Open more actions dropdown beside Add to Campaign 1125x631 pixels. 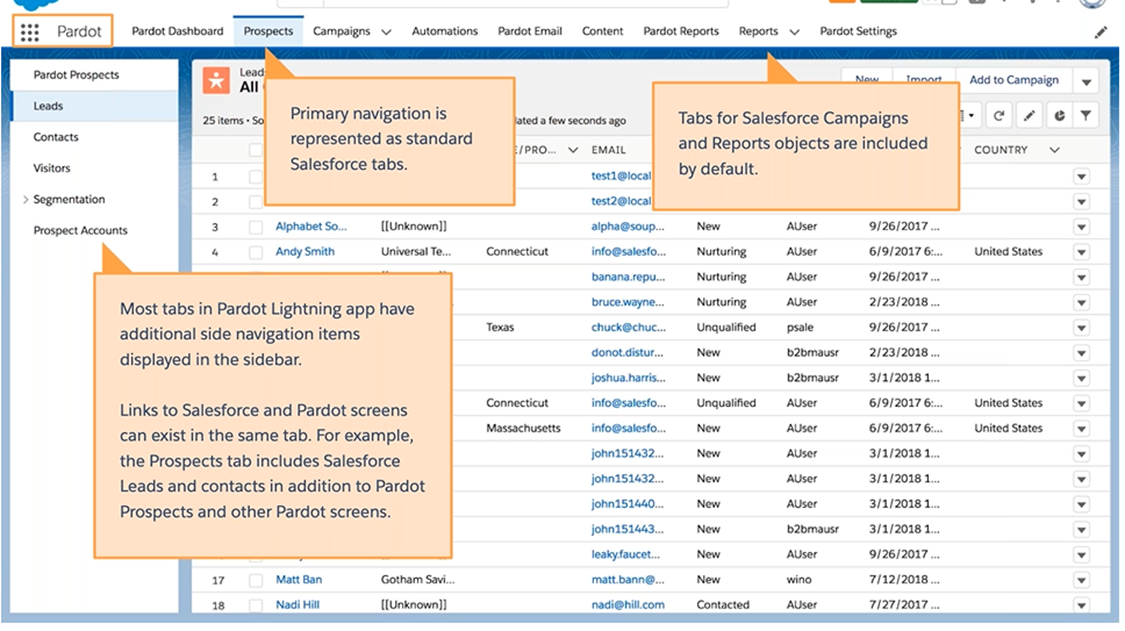pyautogui.click(x=1085, y=80)
